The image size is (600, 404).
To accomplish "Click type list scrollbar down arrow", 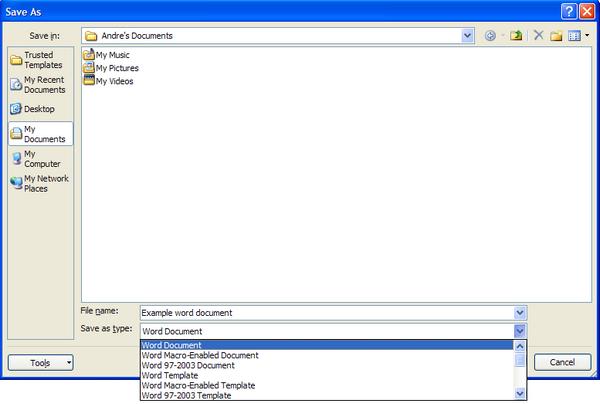I will [520, 393].
